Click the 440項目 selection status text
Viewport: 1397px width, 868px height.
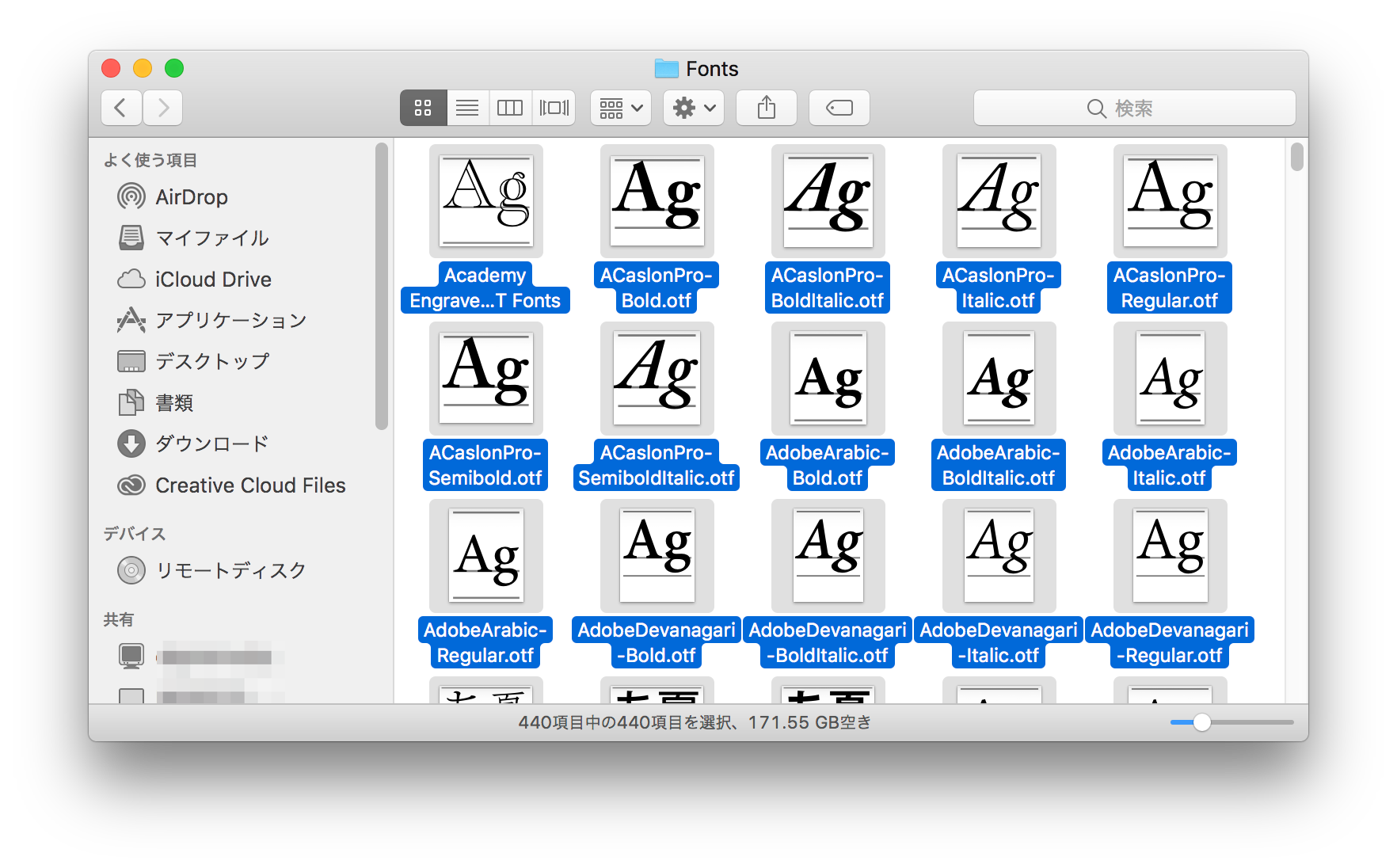pos(695,722)
